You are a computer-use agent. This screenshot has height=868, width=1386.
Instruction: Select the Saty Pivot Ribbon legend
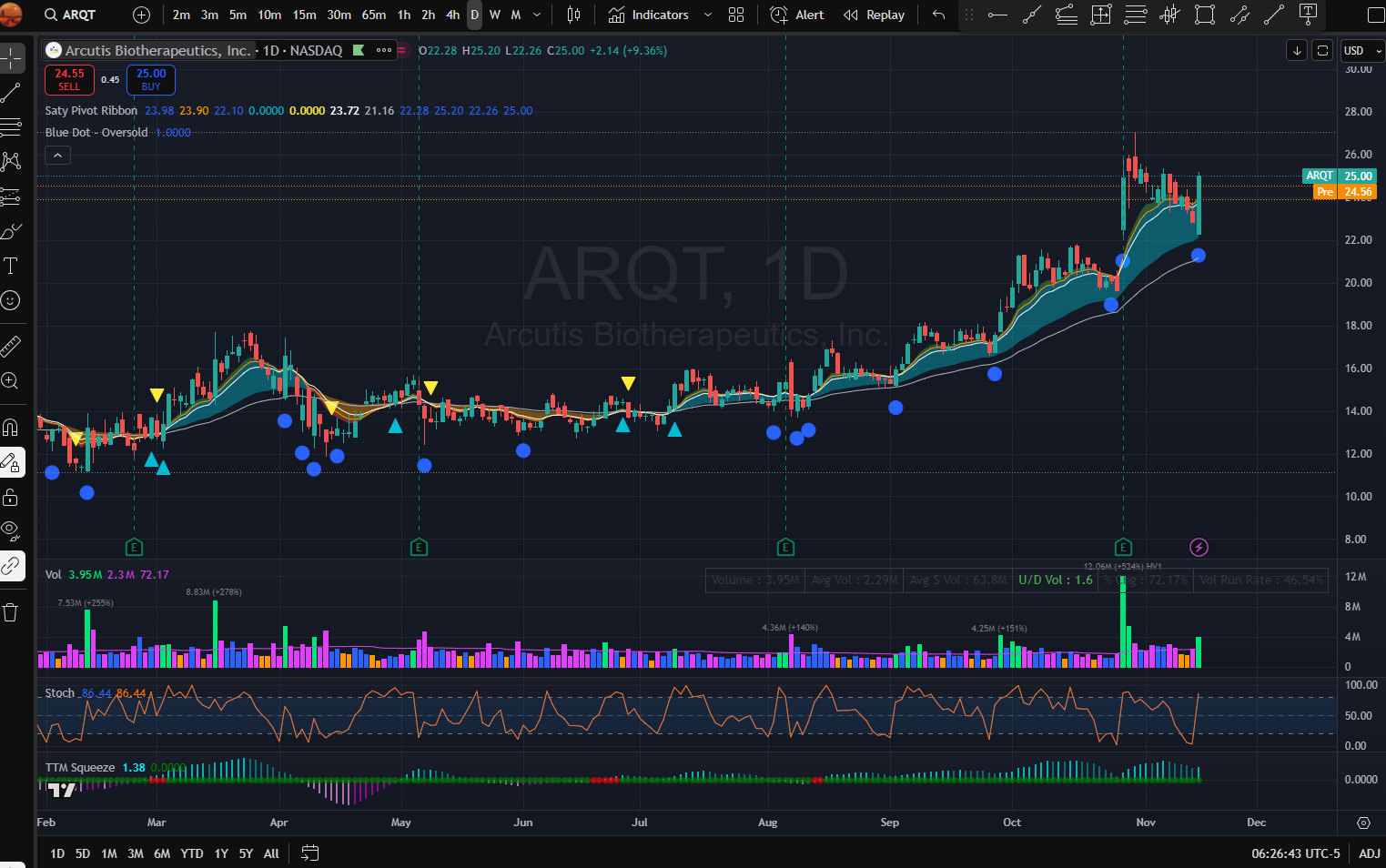coord(91,110)
